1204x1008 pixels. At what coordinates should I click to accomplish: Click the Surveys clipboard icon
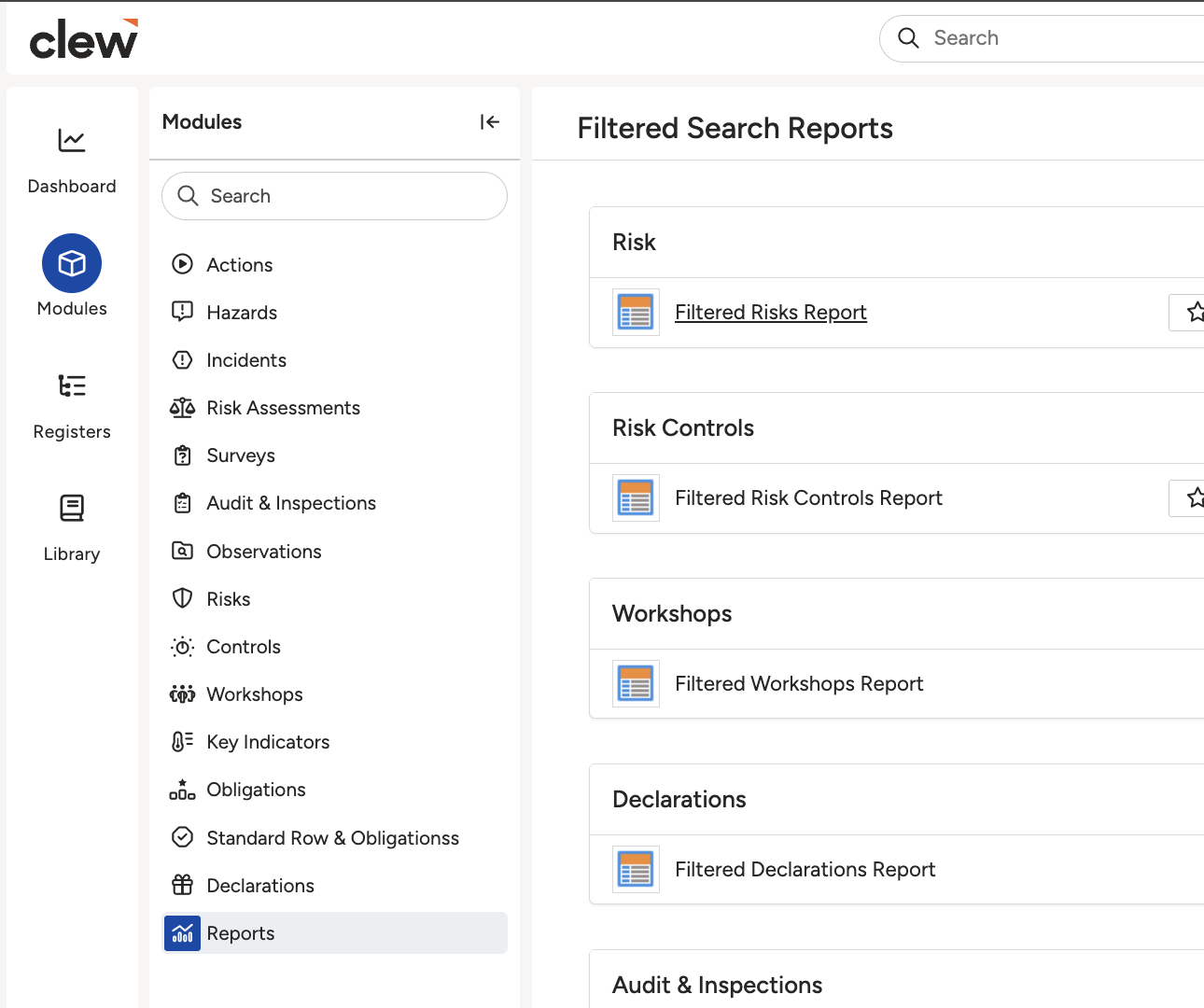click(x=183, y=455)
